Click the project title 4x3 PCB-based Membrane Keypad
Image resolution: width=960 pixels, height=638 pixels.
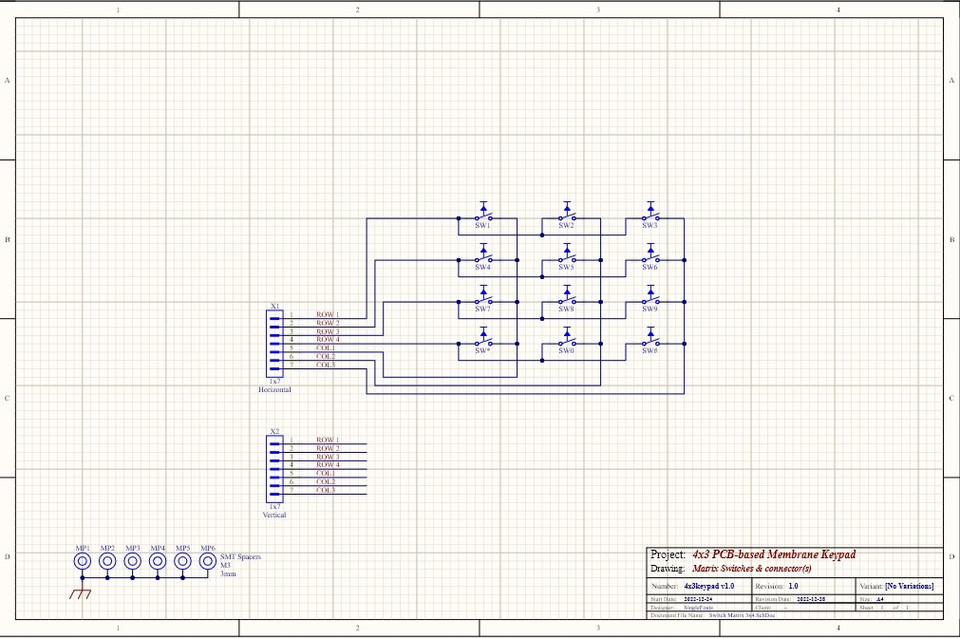(775, 555)
